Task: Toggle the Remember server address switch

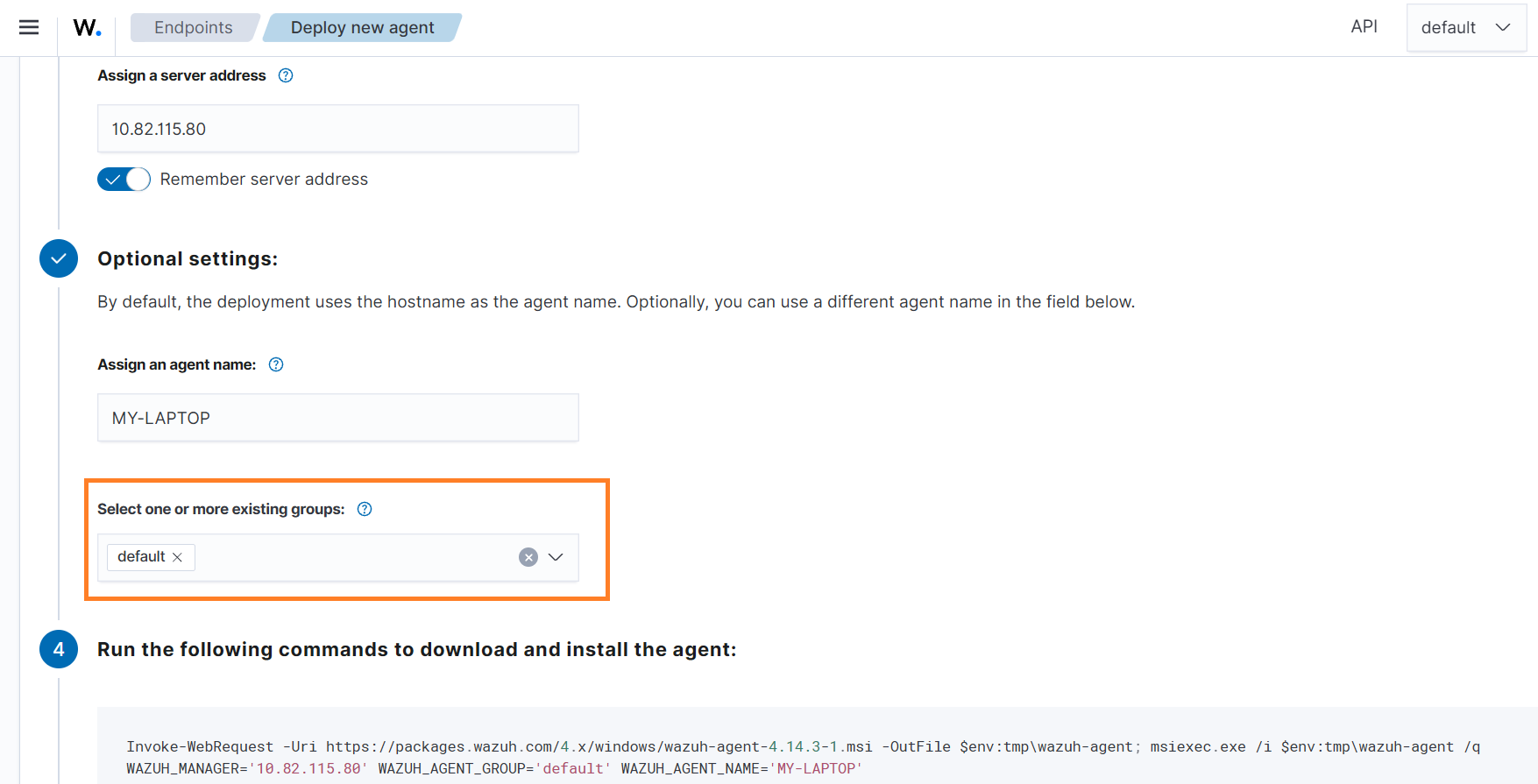Action: coord(124,180)
